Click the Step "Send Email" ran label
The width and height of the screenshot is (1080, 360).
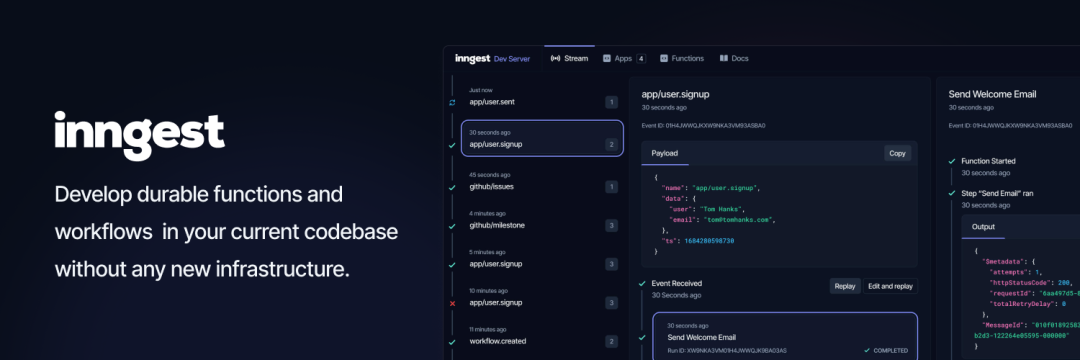(997, 193)
